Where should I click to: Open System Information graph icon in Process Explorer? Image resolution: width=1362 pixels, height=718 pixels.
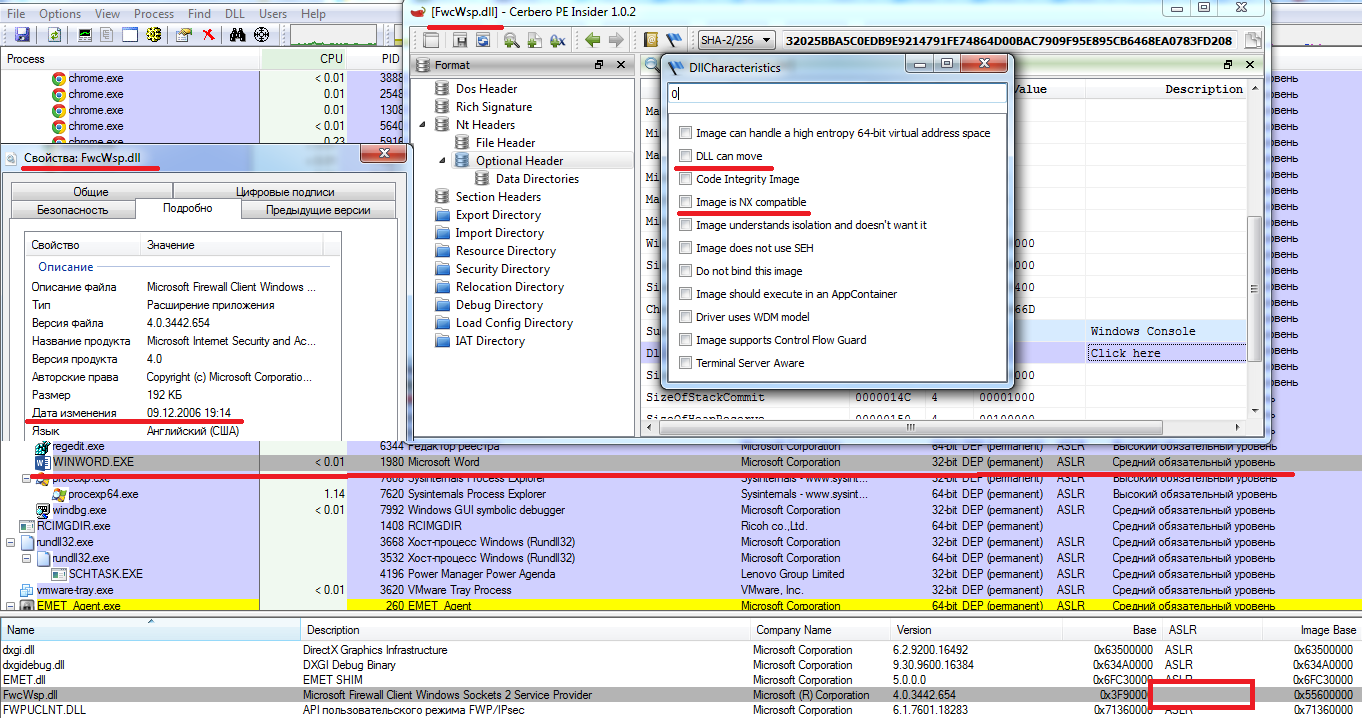[85, 35]
